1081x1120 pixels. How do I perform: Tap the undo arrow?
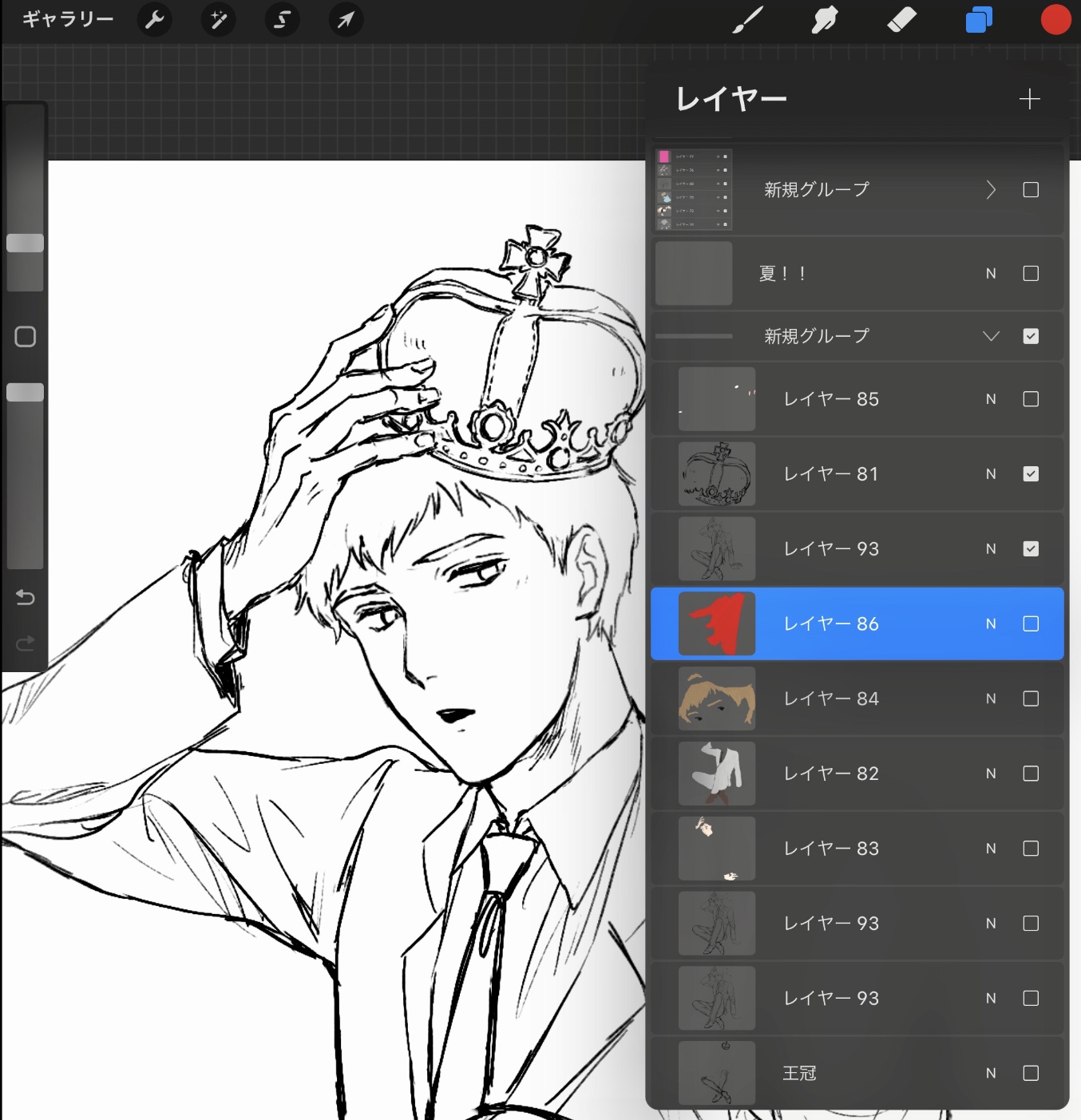(26, 597)
